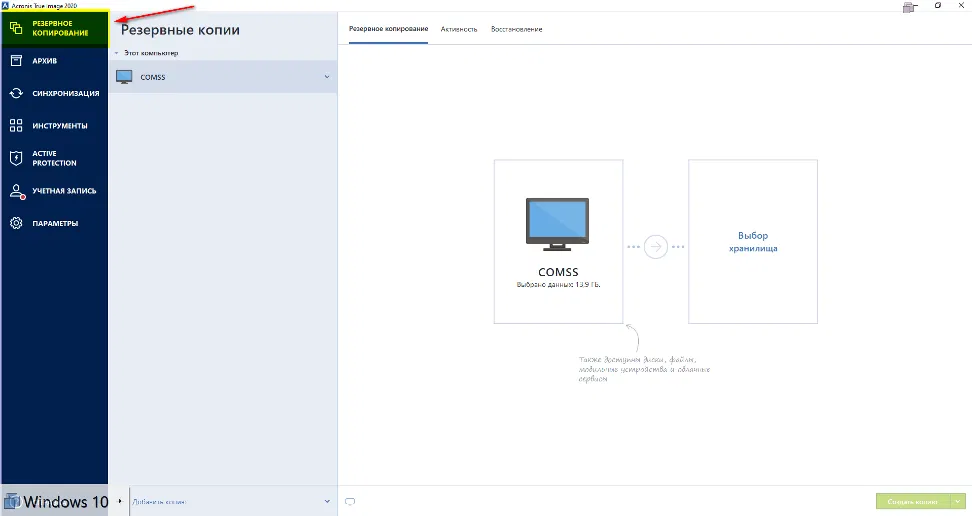Switch to the Восстановление tab
The image size is (972, 516).
coord(516,29)
